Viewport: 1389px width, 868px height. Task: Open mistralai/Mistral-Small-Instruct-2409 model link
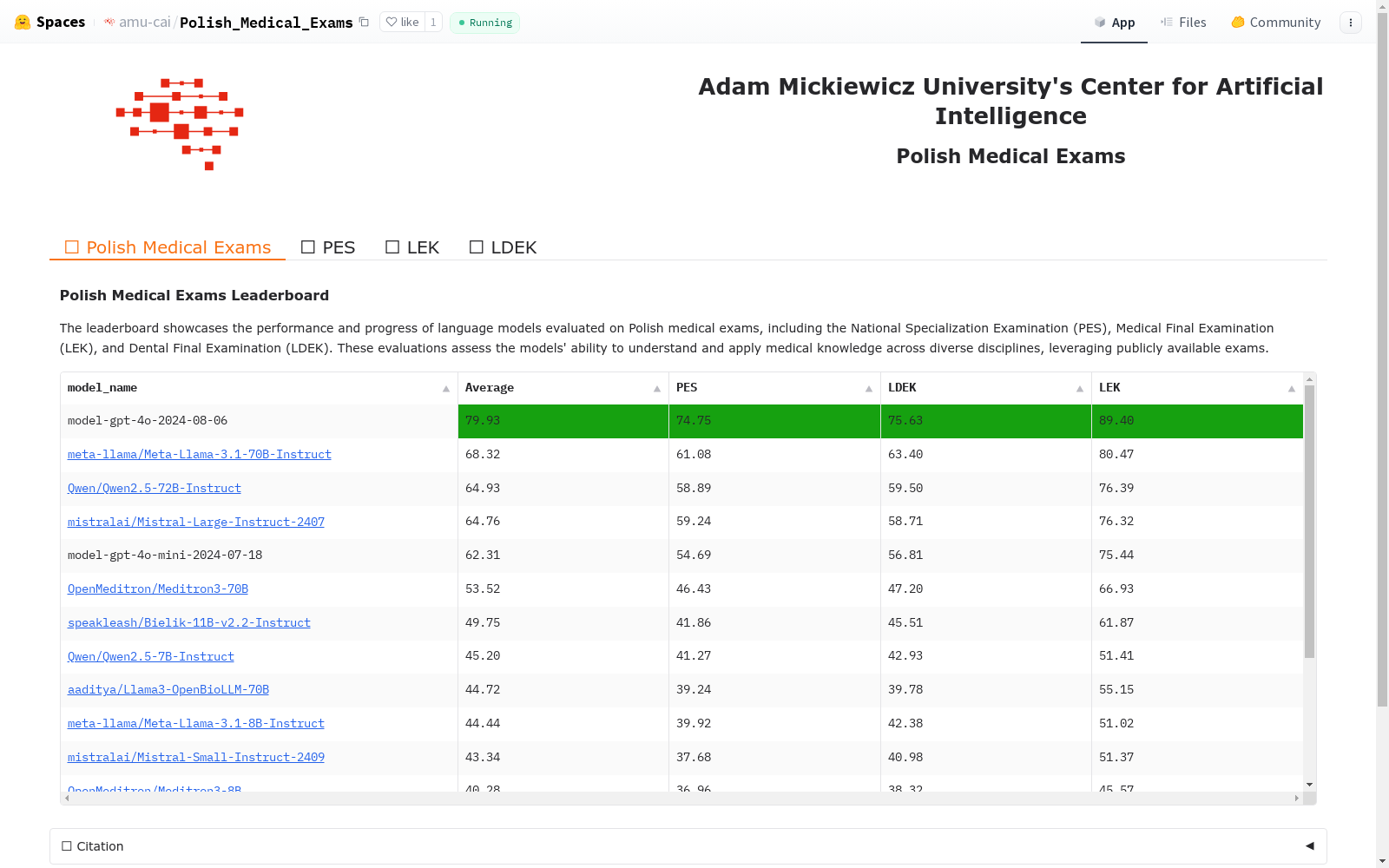click(x=196, y=757)
